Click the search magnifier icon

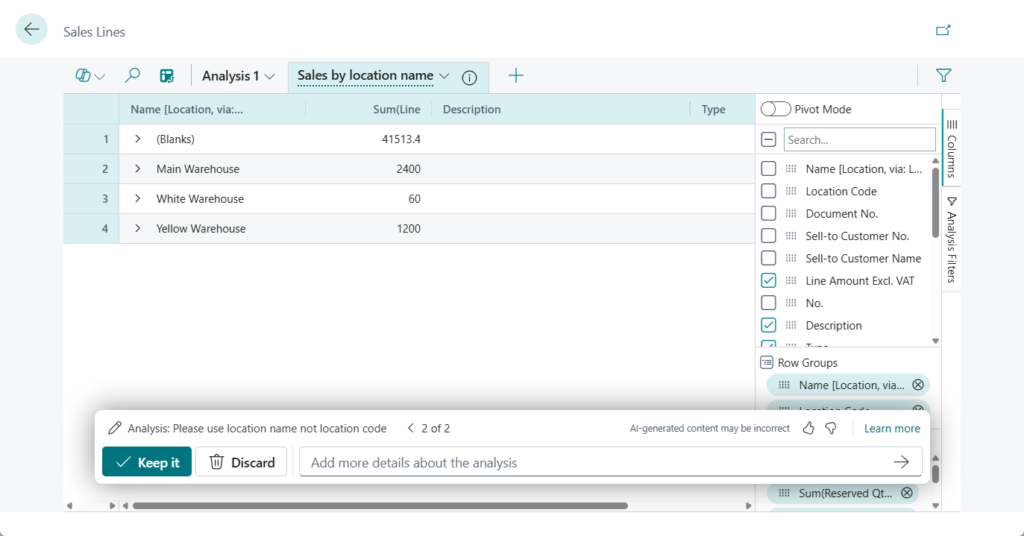click(x=132, y=76)
